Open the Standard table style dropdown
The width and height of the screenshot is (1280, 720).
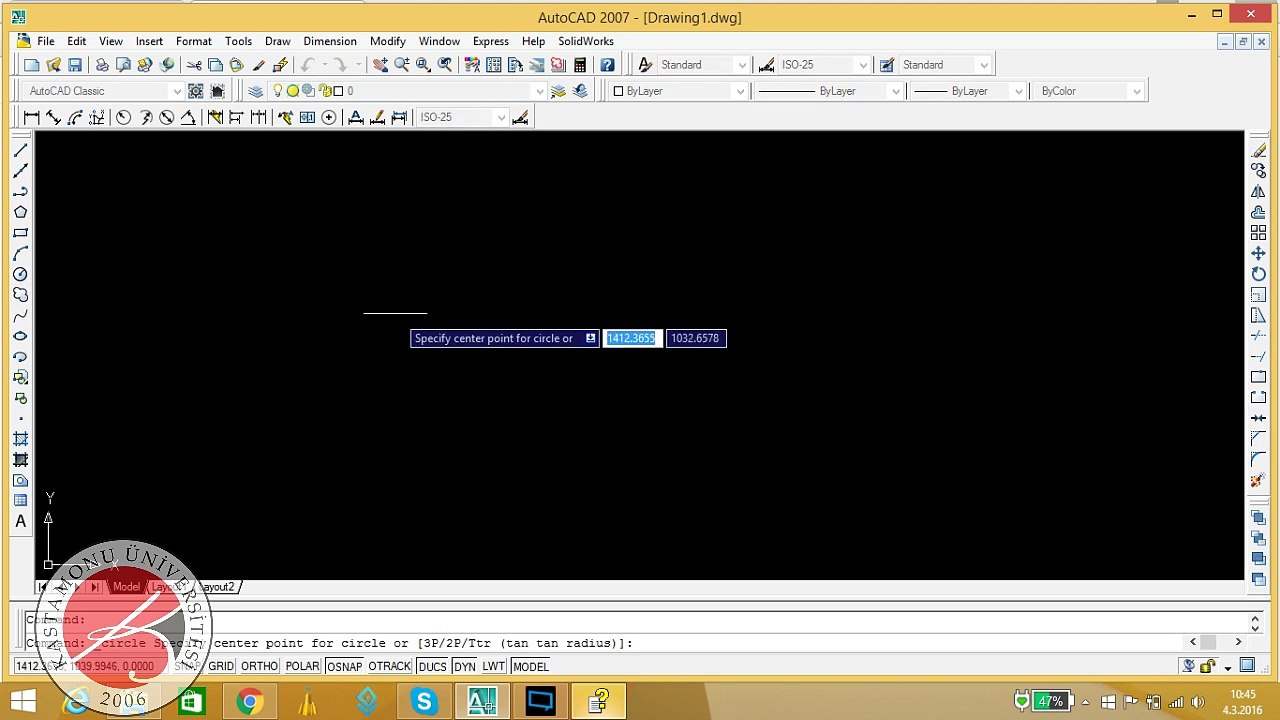coord(984,65)
